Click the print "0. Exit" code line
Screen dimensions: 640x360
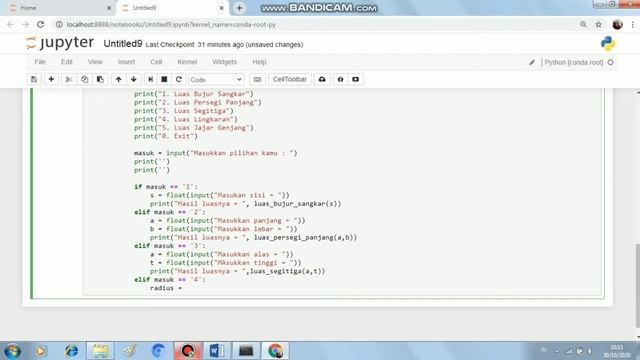click(x=166, y=136)
